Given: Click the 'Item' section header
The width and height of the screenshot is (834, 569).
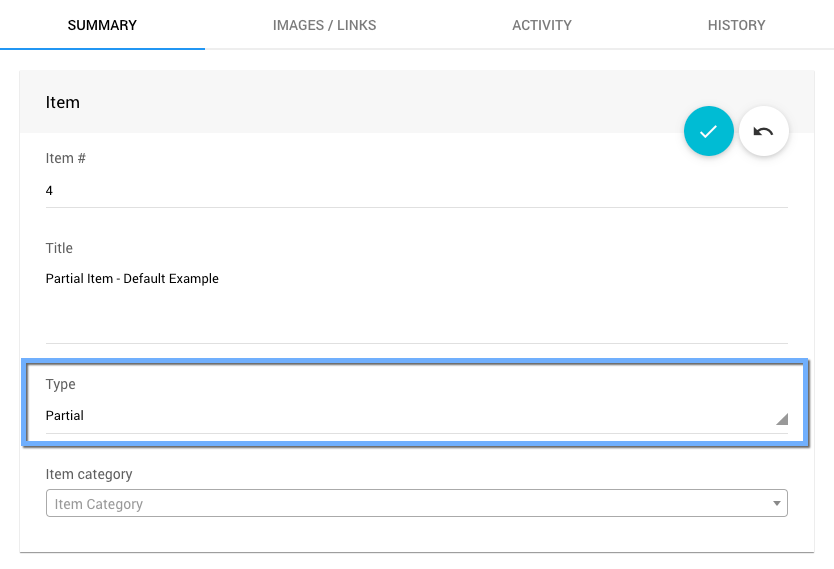Looking at the screenshot, I should click(x=63, y=102).
